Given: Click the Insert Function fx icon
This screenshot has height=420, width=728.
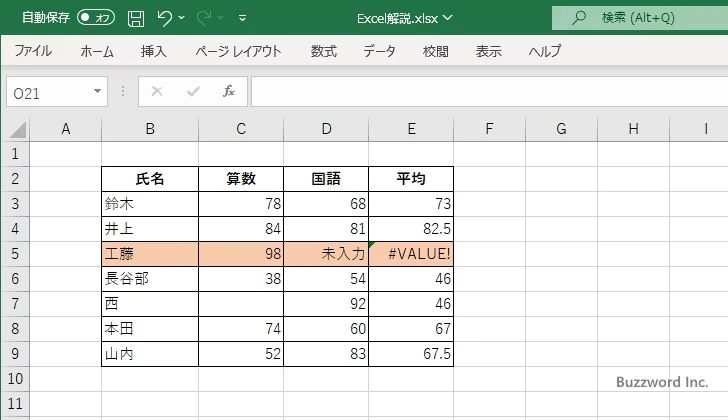Looking at the screenshot, I should coord(229,91).
